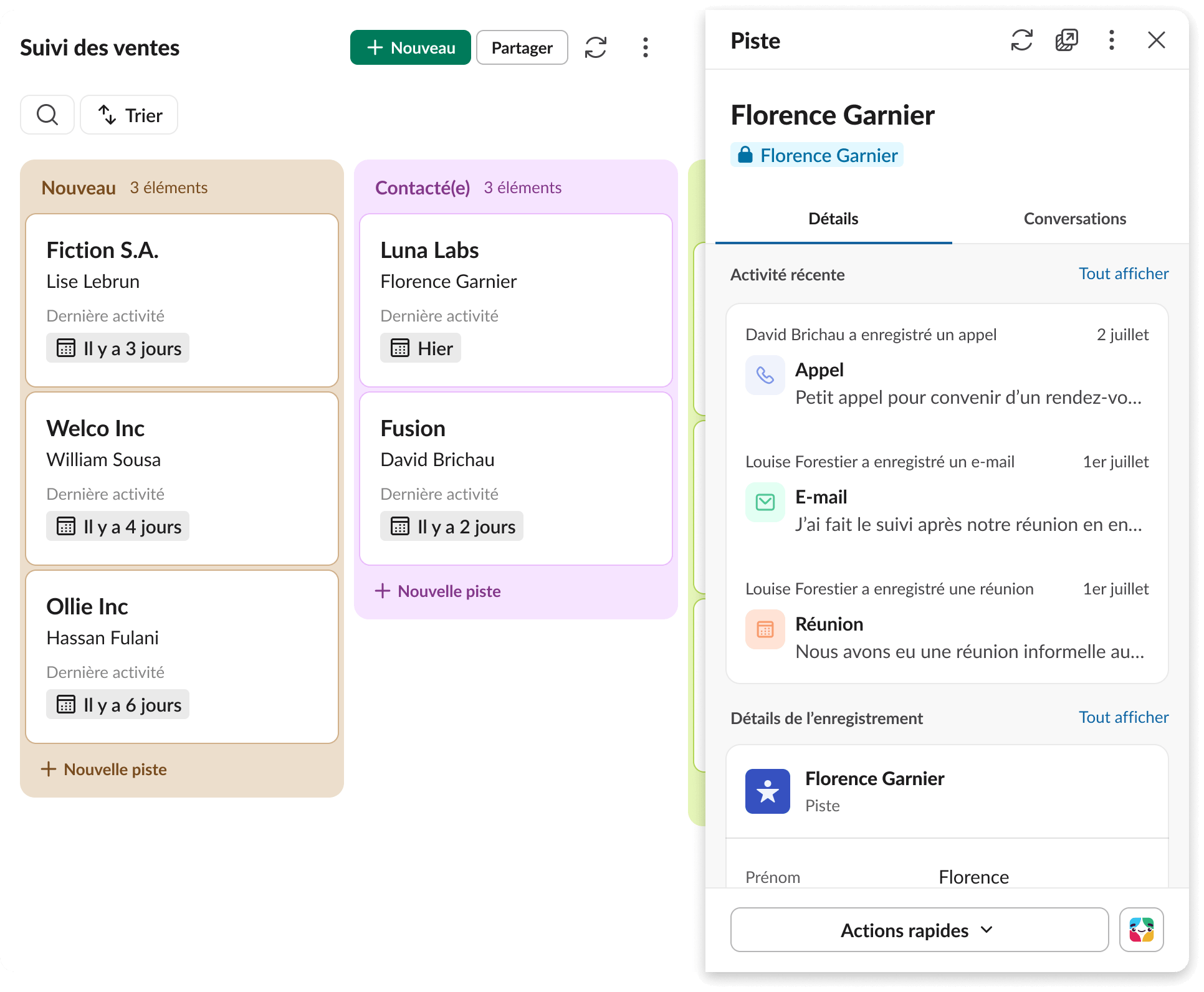The height and width of the screenshot is (992, 1204).
Task: Refresh the Piste panel
Action: 1022,40
